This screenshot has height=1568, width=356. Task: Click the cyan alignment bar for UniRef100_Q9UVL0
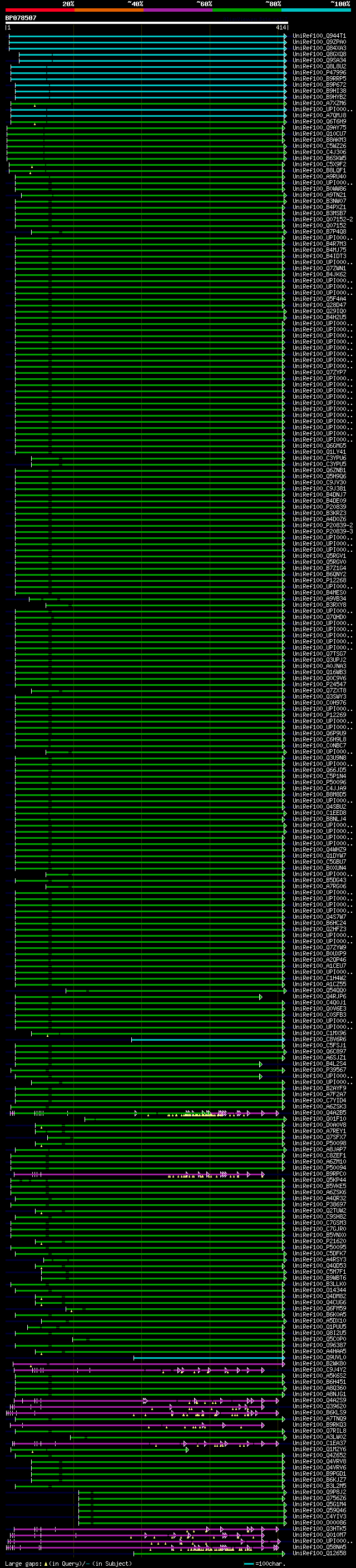(209, 1357)
